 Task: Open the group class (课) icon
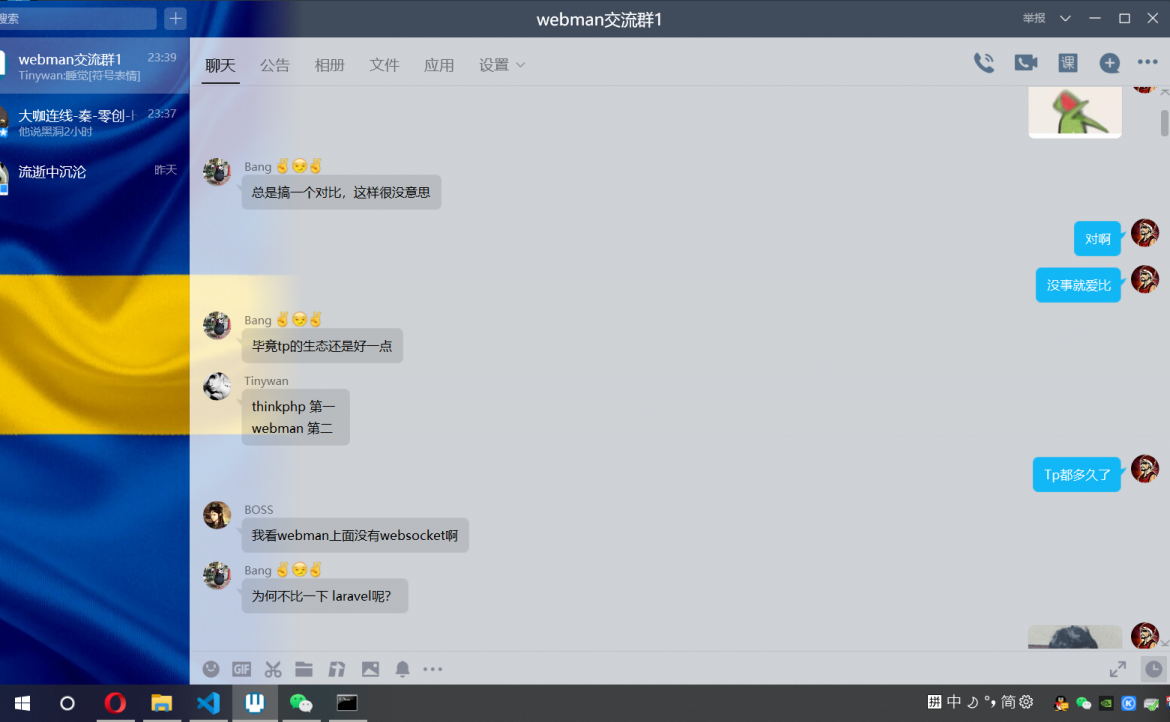point(1068,63)
